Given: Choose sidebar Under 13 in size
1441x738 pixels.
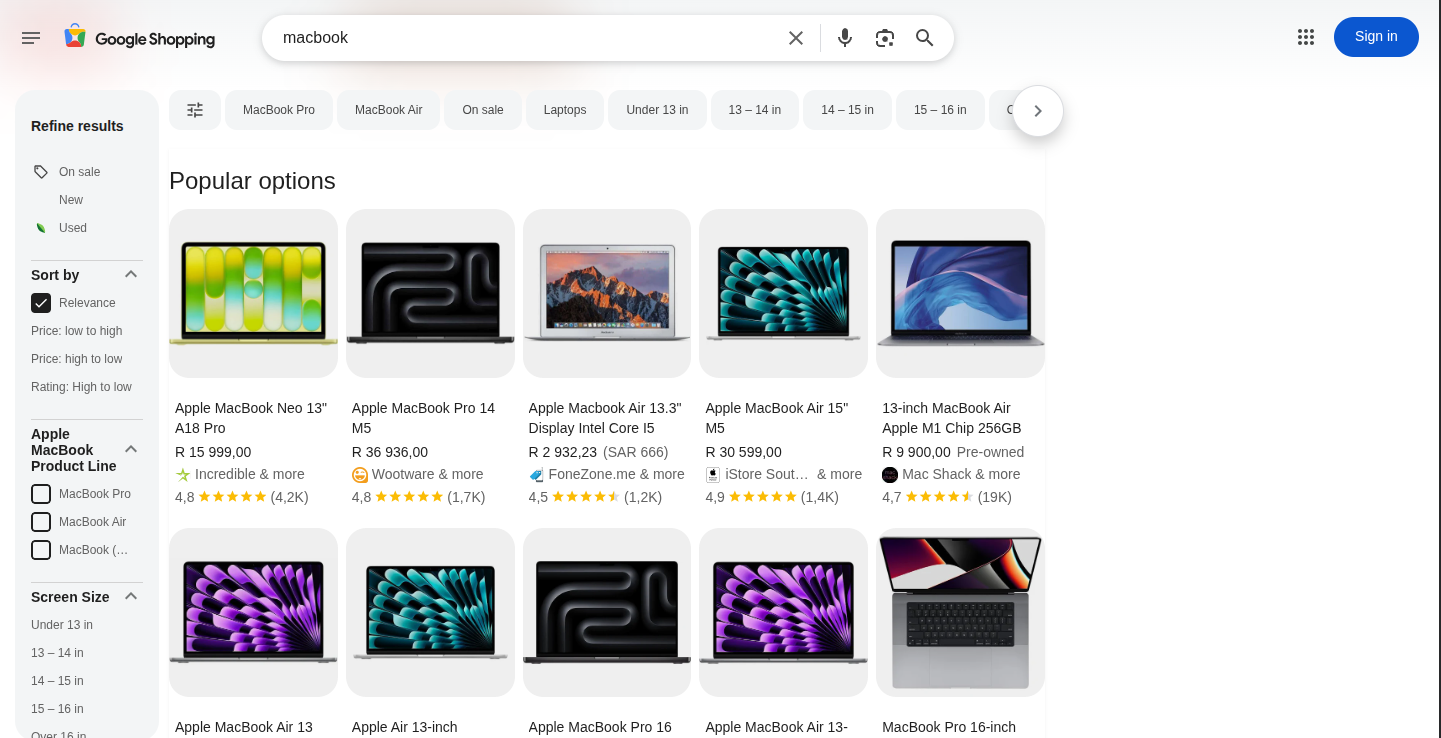Looking at the screenshot, I should (62, 625).
